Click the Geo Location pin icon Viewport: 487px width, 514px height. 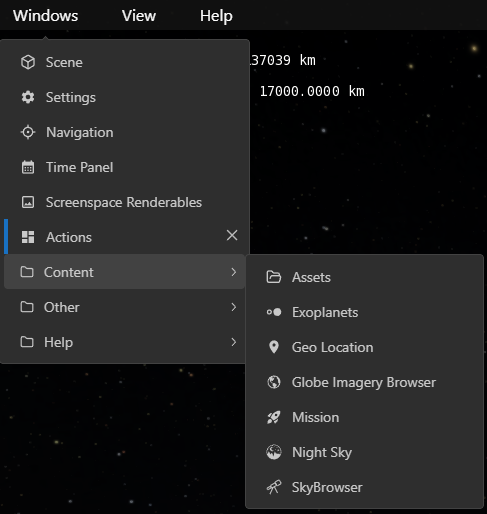coord(274,347)
